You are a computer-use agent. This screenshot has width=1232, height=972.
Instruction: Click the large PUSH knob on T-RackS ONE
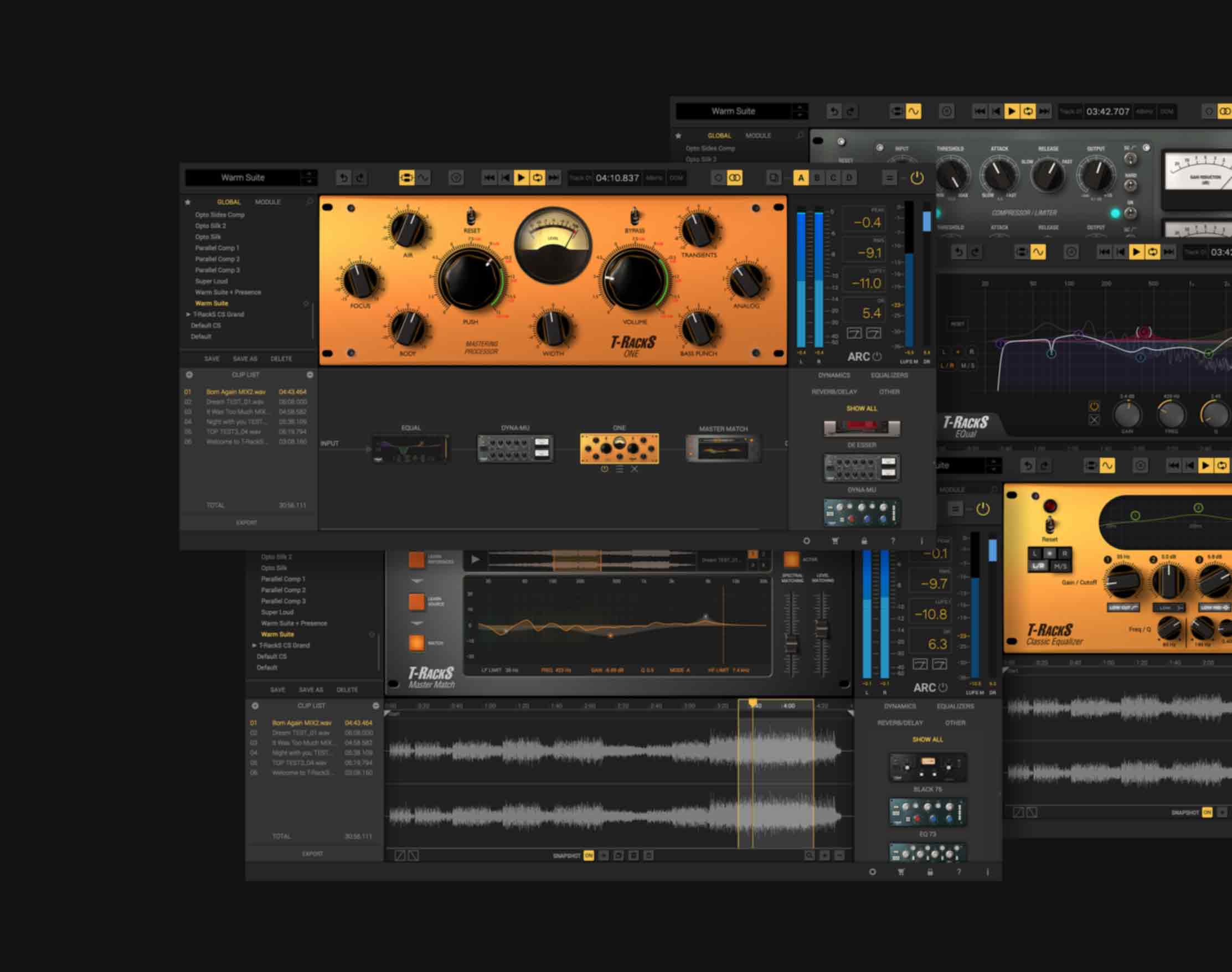[x=471, y=280]
